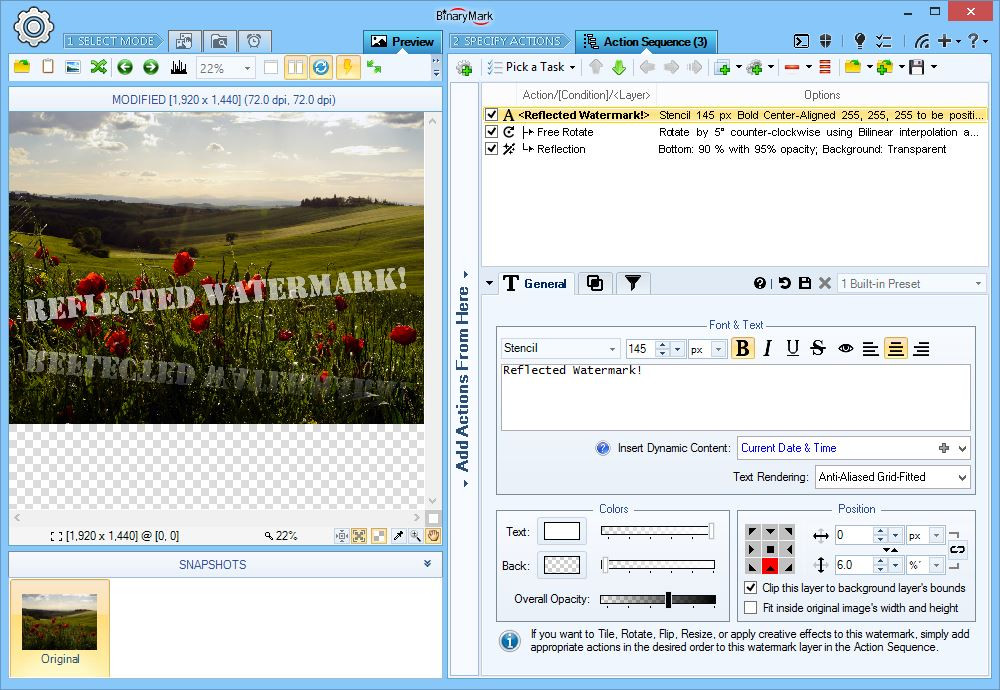Uncheck the Free Rotate action checkbox
Screen dimensions: 1000x690
[491, 132]
